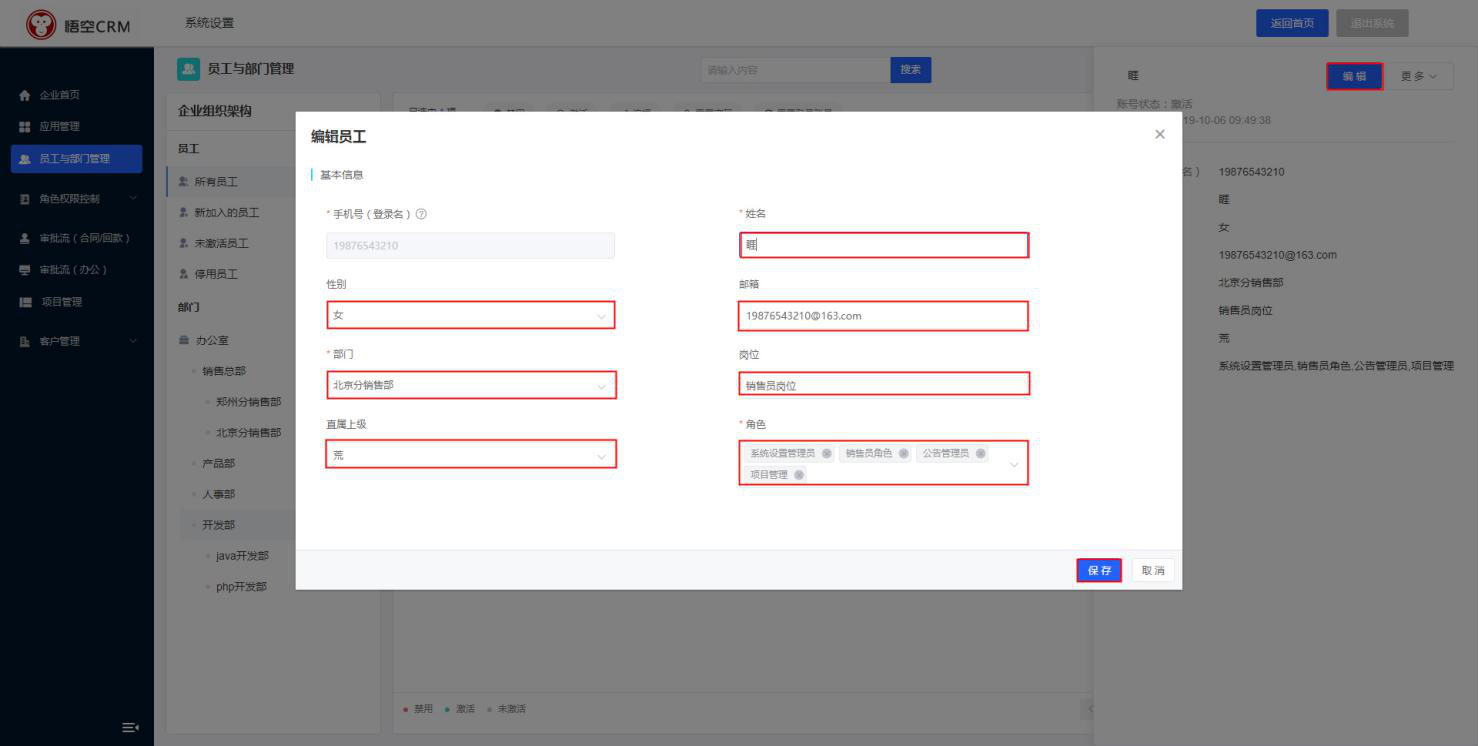Open the 角色 multi-select dropdown arrow
Viewport: 1478px width, 746px height.
pyautogui.click(x=1013, y=464)
